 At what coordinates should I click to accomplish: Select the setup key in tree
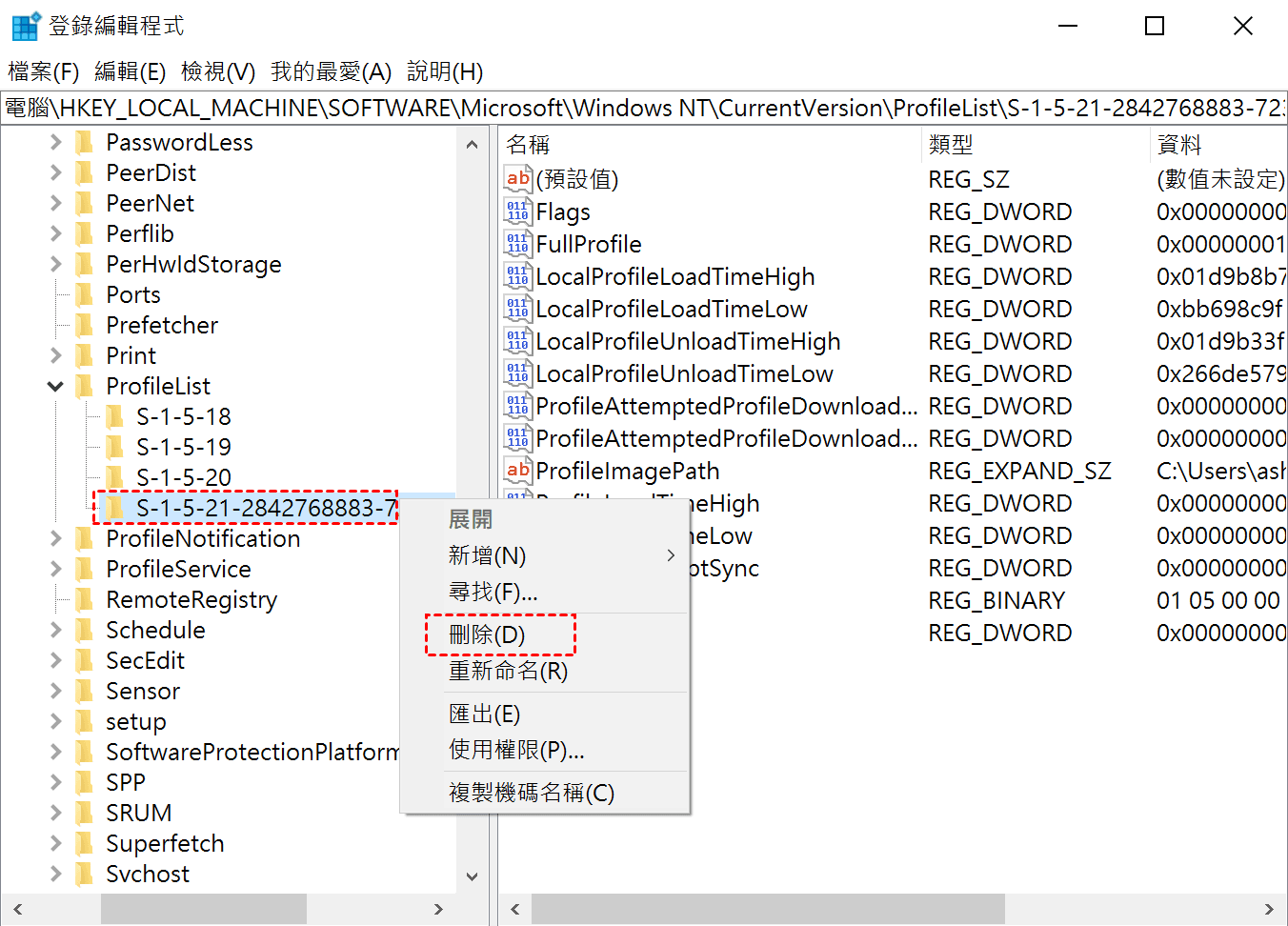point(136,722)
